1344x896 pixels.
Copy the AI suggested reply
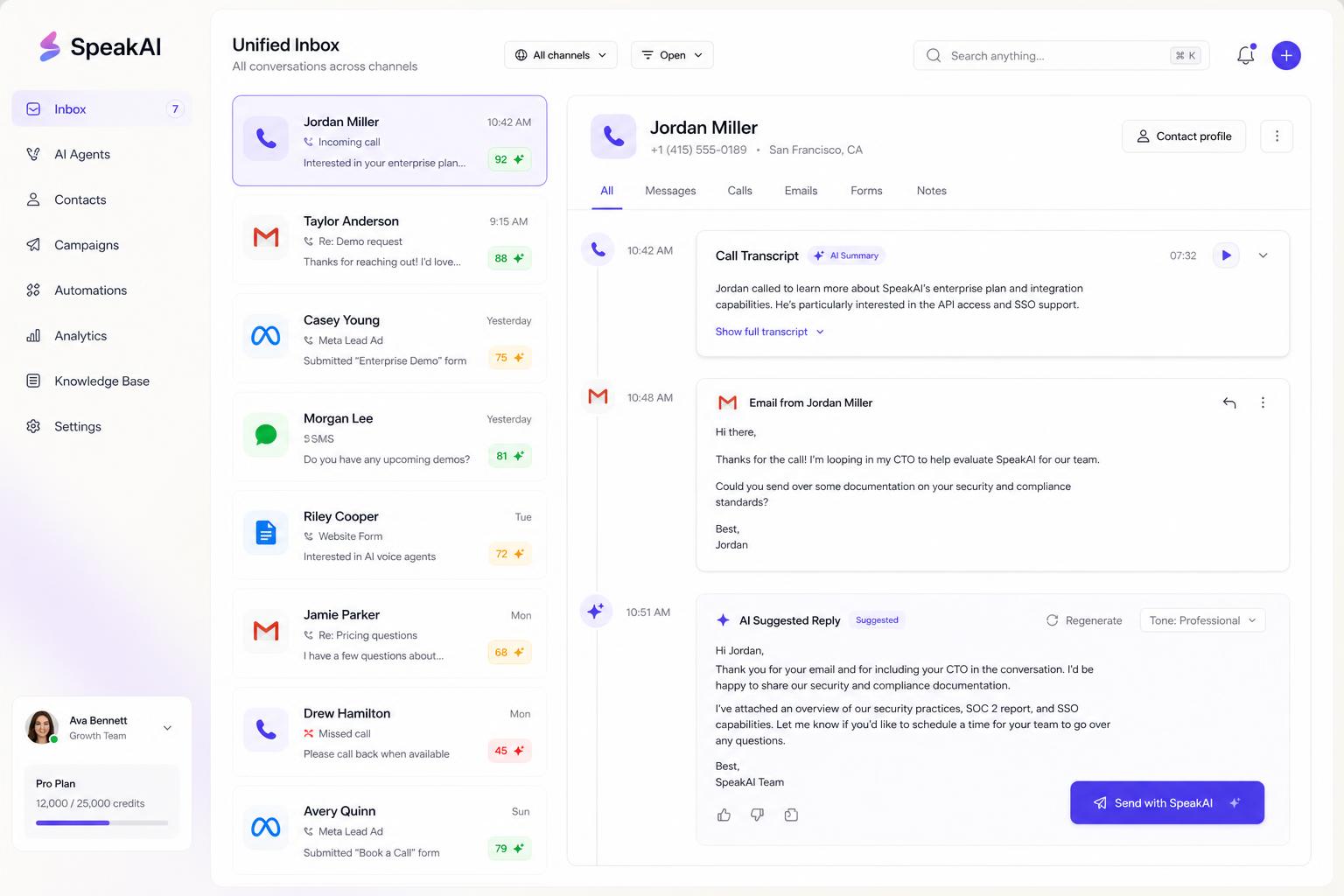[791, 815]
